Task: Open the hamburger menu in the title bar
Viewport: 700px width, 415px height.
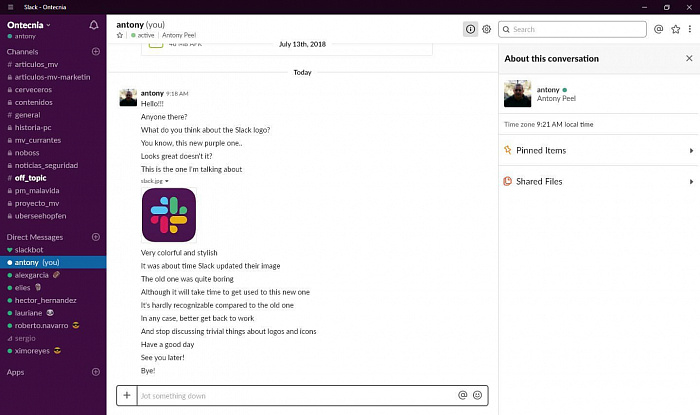Action: click(x=11, y=7)
